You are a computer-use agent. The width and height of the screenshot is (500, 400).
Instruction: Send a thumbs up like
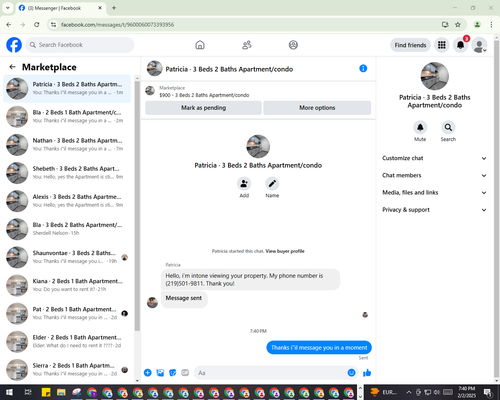point(367,373)
